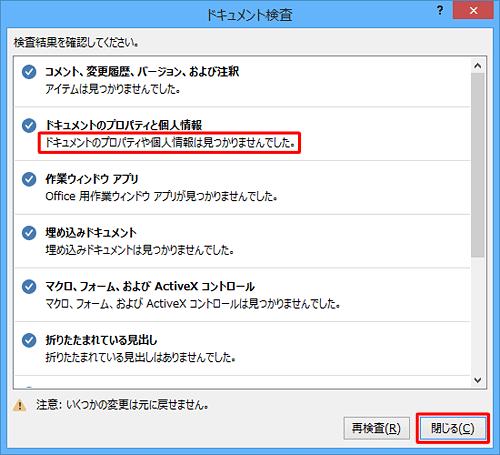This screenshot has width=500, height=455.
Task: Select text アイテムは見つかりませんでした。
Action: click(x=113, y=89)
